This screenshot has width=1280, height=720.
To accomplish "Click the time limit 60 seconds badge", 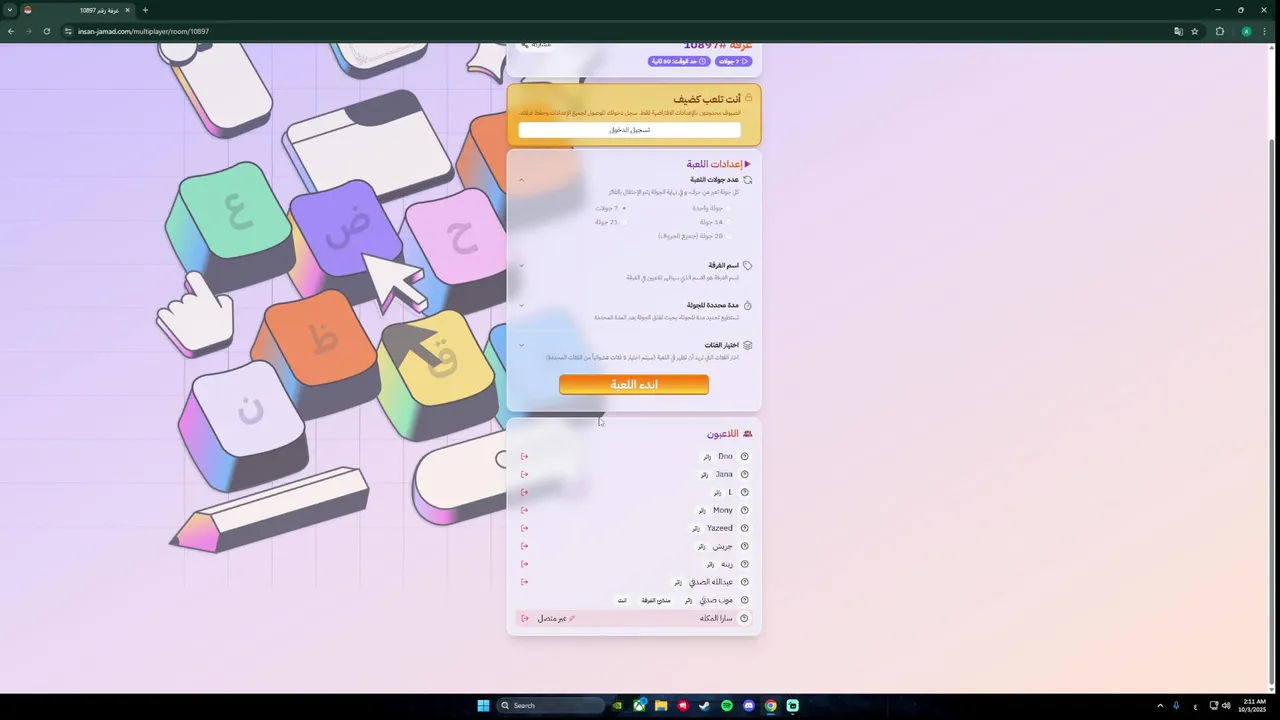I will 679,61.
